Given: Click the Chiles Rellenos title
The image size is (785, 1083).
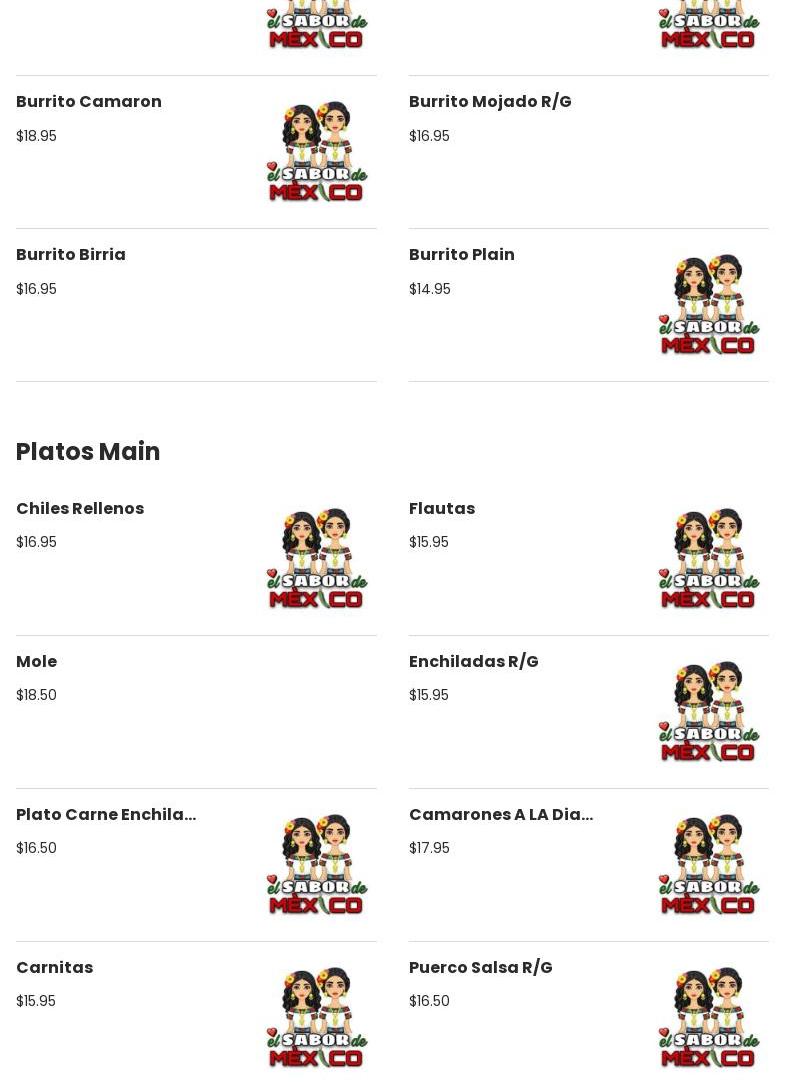Looking at the screenshot, I should (80, 509).
